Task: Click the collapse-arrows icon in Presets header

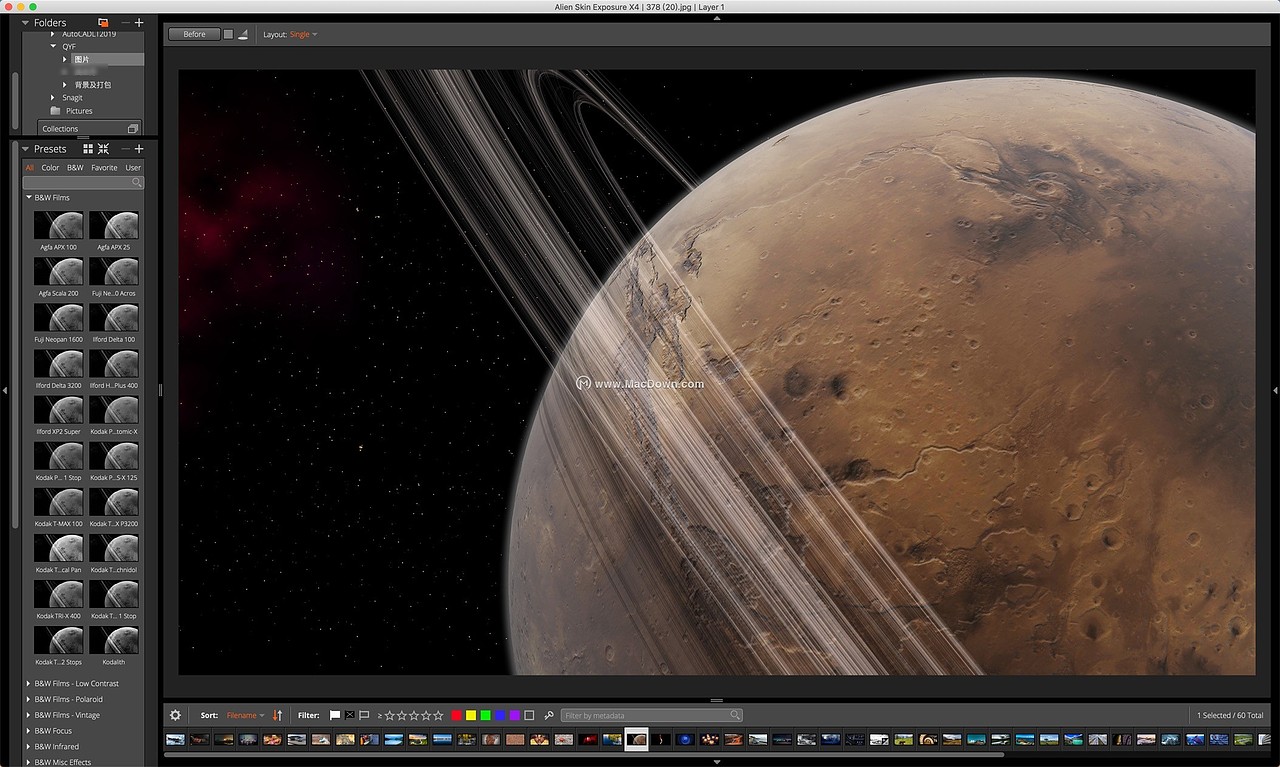Action: tap(103, 149)
